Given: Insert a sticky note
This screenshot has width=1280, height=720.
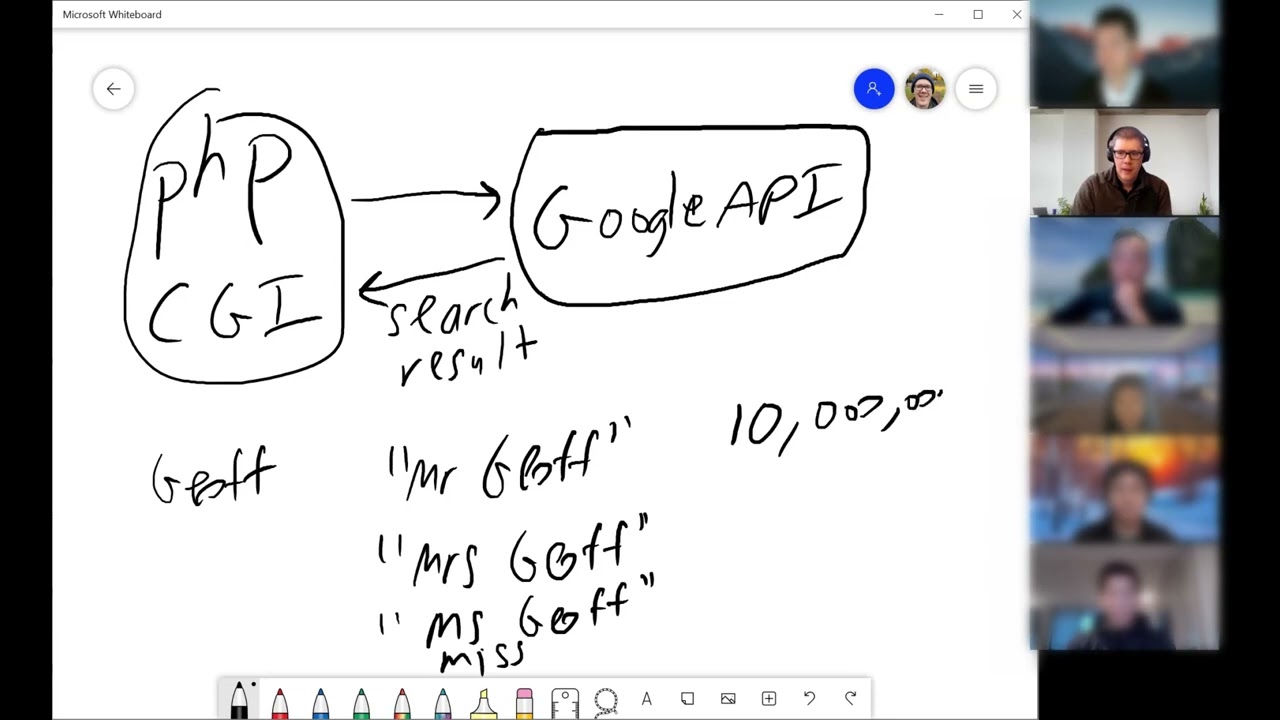Looking at the screenshot, I should 687,699.
